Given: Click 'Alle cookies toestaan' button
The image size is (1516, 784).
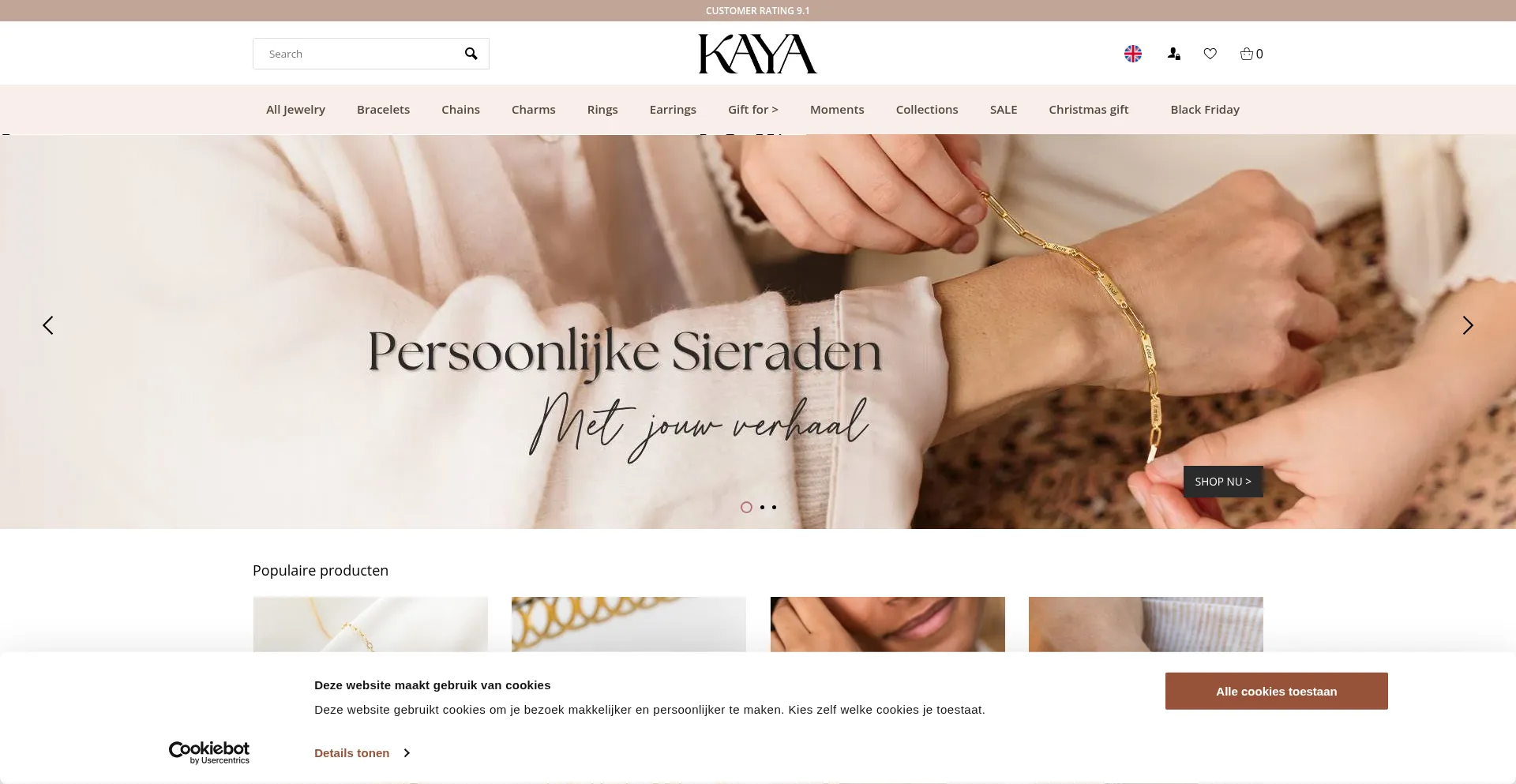Looking at the screenshot, I should 1276,691.
